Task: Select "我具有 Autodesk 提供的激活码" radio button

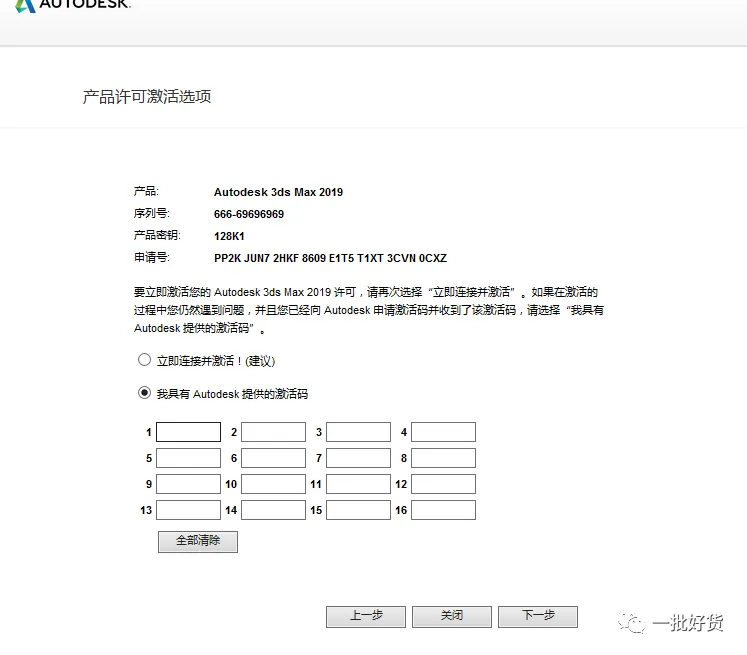Action: [x=144, y=393]
